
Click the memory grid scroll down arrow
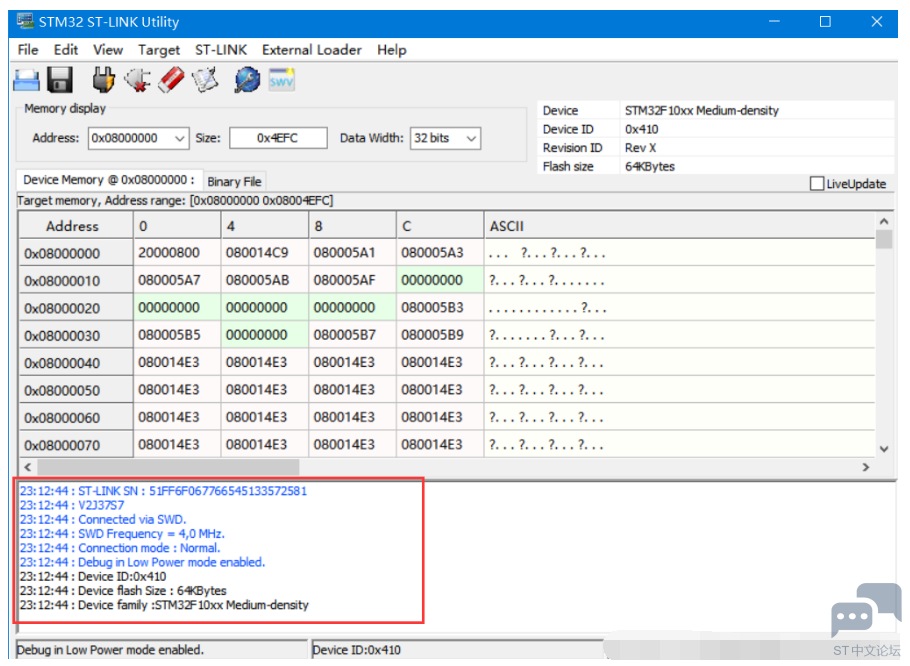(883, 448)
